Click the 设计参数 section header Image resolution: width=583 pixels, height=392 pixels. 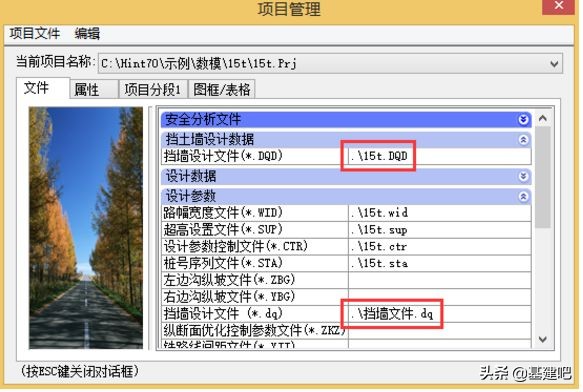tap(346, 196)
